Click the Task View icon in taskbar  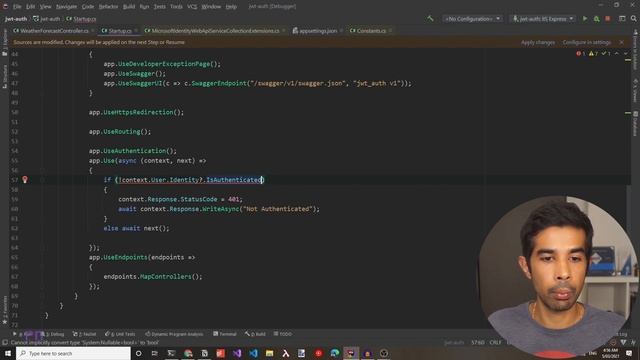pyautogui.click(x=155, y=353)
